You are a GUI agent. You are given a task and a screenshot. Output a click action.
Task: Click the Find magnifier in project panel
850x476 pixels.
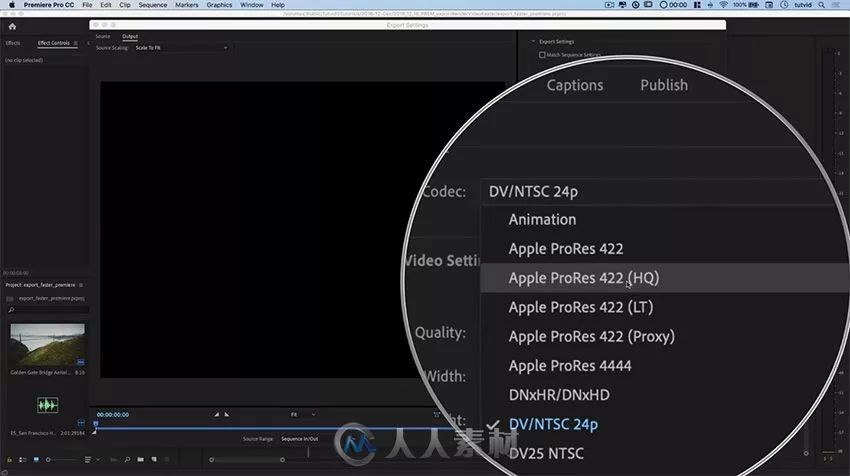(x=127, y=460)
